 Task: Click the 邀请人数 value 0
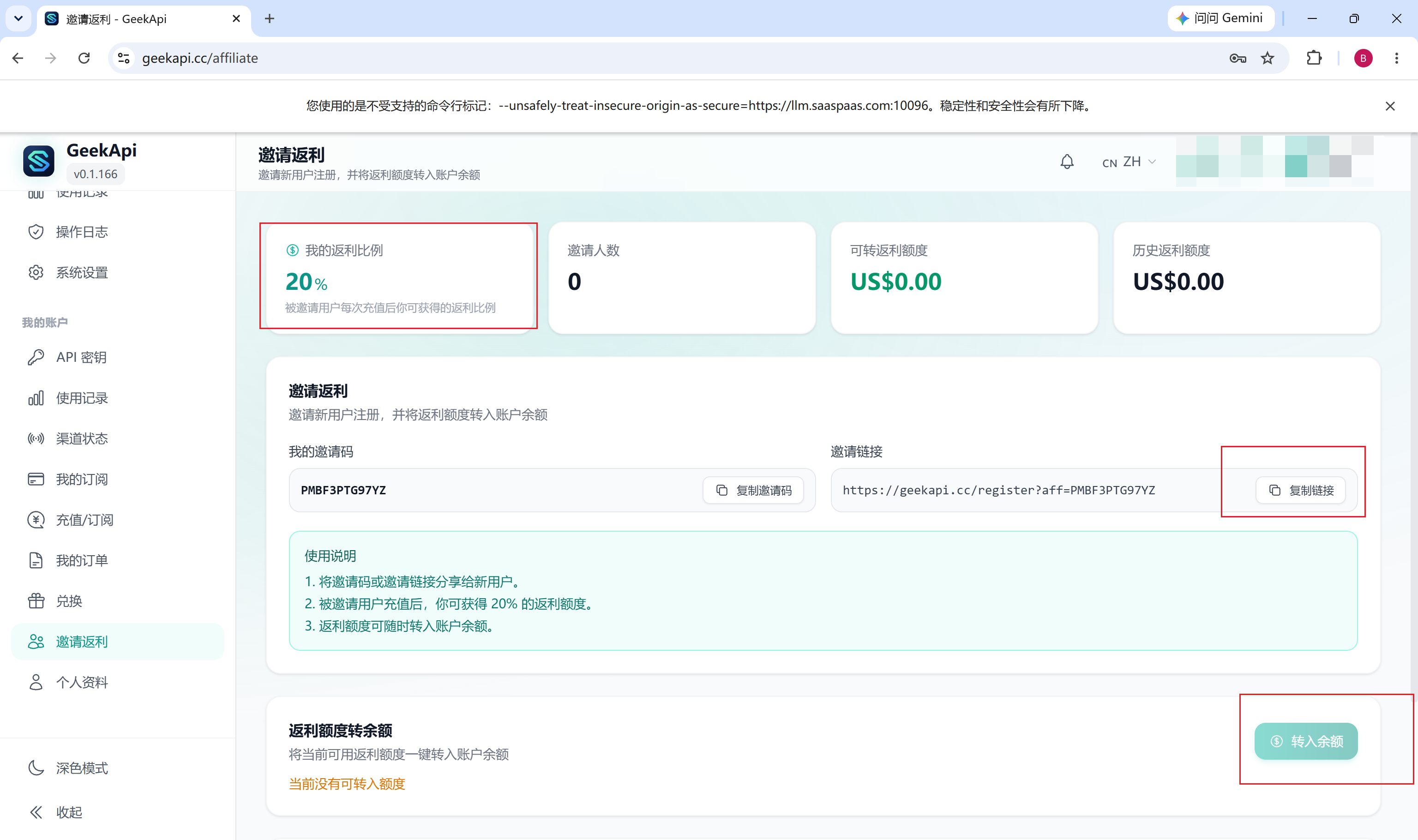coord(575,282)
